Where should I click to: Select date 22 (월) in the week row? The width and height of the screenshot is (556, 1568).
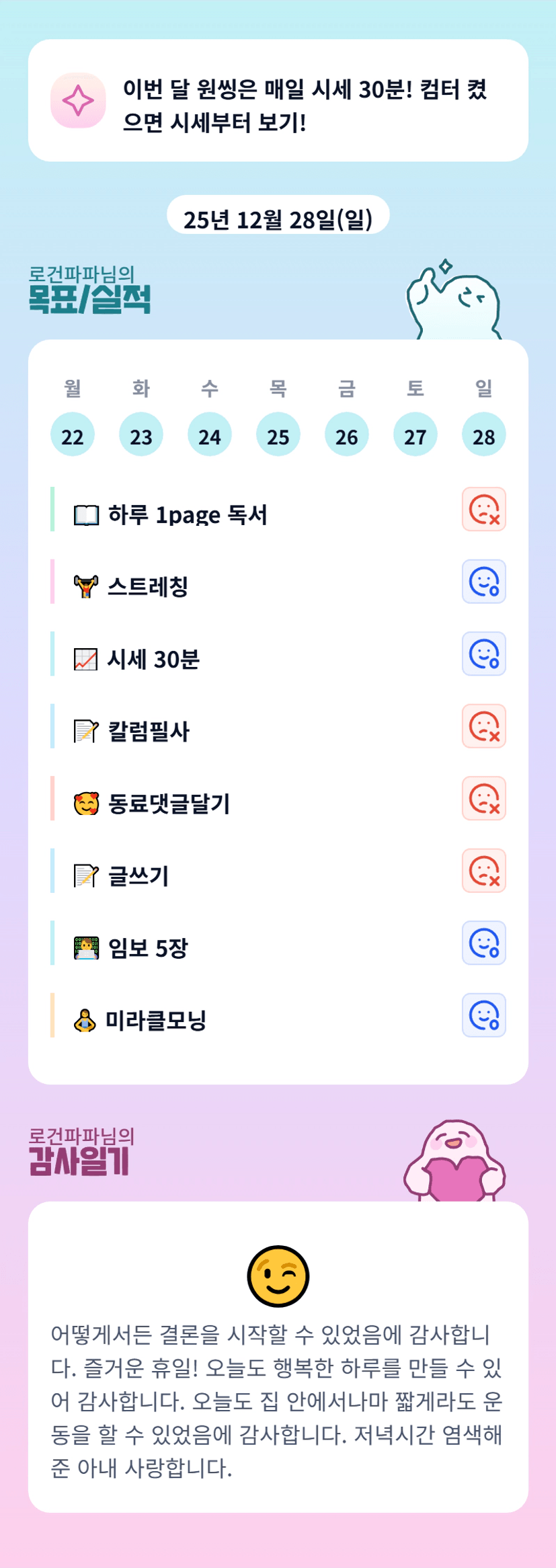click(73, 435)
